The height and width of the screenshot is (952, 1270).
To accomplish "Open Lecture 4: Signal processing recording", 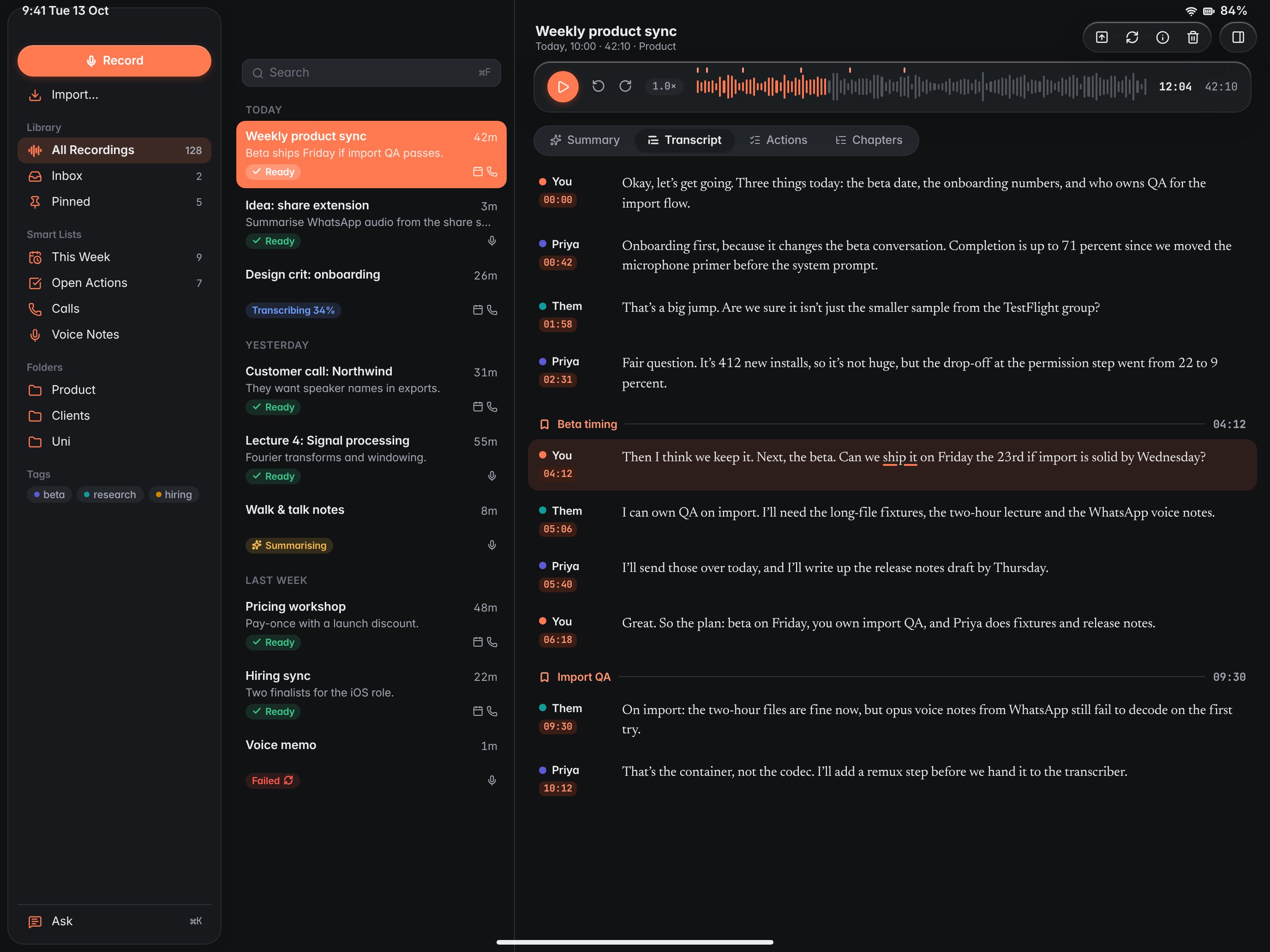I will click(371, 458).
